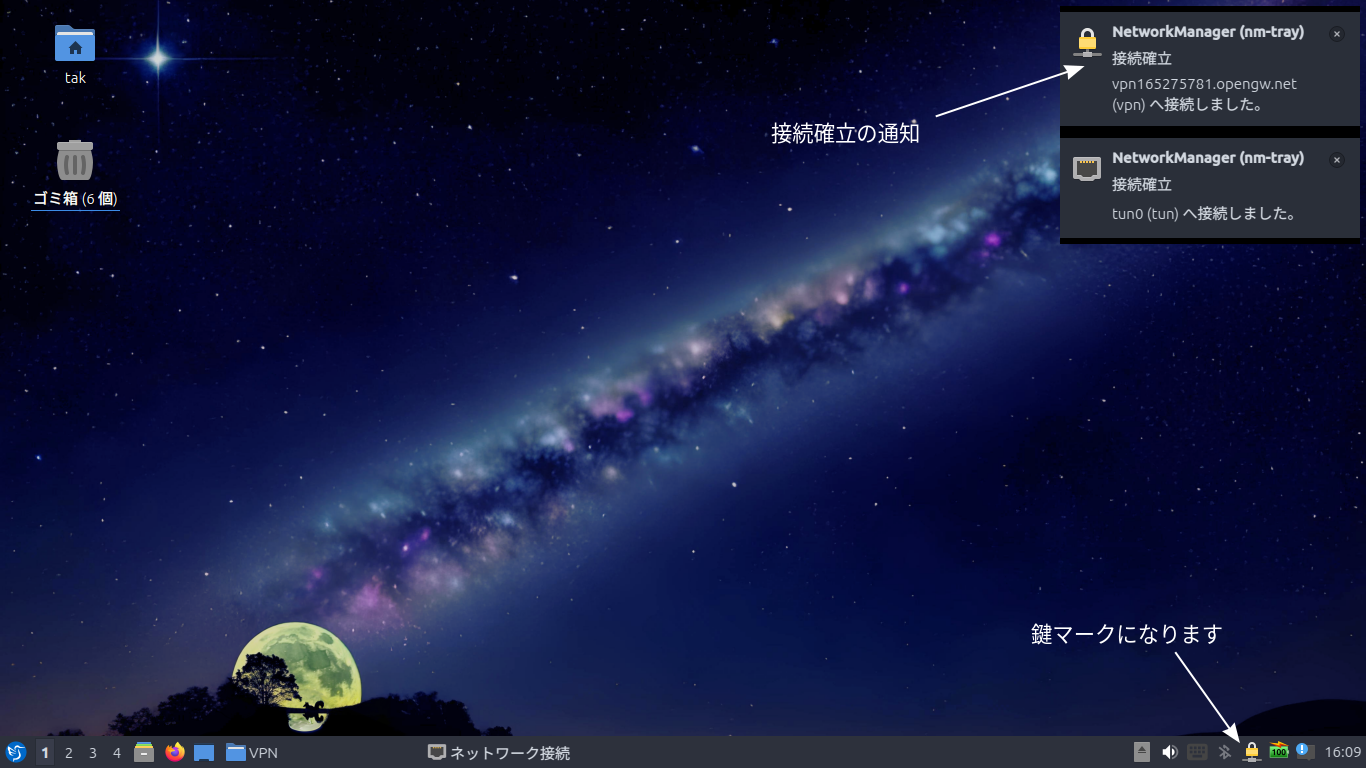Switch to virtual desktop 2
This screenshot has width=1366, height=768.
click(x=68, y=753)
